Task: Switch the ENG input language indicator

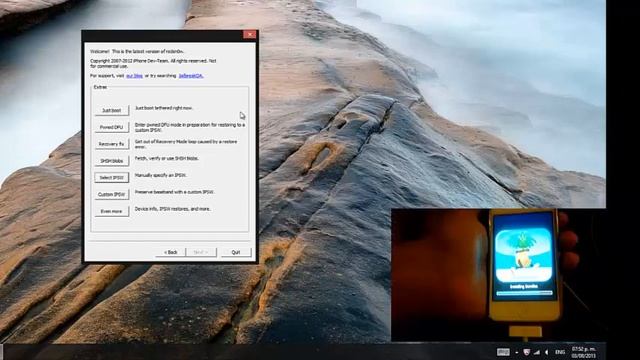Action: tap(560, 352)
